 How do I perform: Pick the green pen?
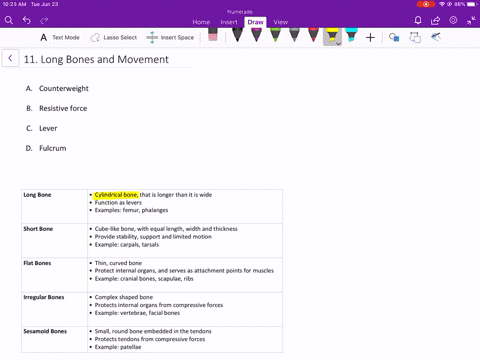coord(275,35)
